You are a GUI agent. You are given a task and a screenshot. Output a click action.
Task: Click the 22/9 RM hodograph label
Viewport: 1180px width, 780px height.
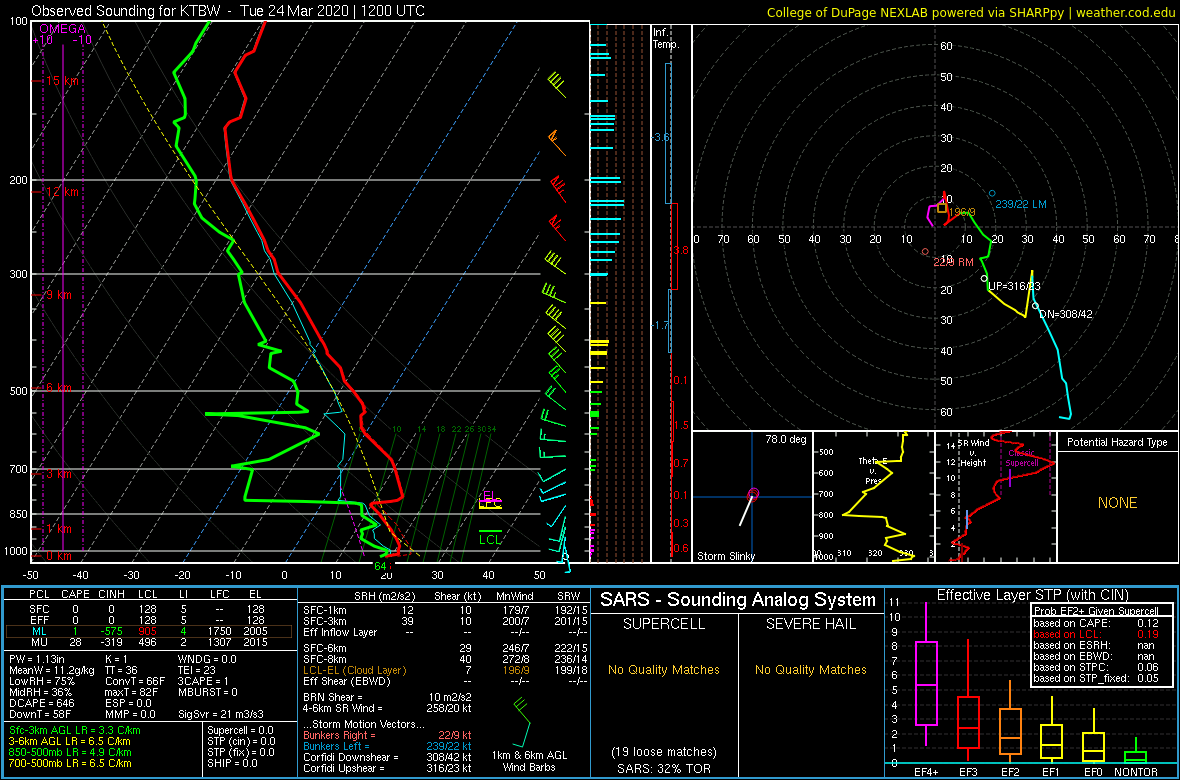pos(954,262)
